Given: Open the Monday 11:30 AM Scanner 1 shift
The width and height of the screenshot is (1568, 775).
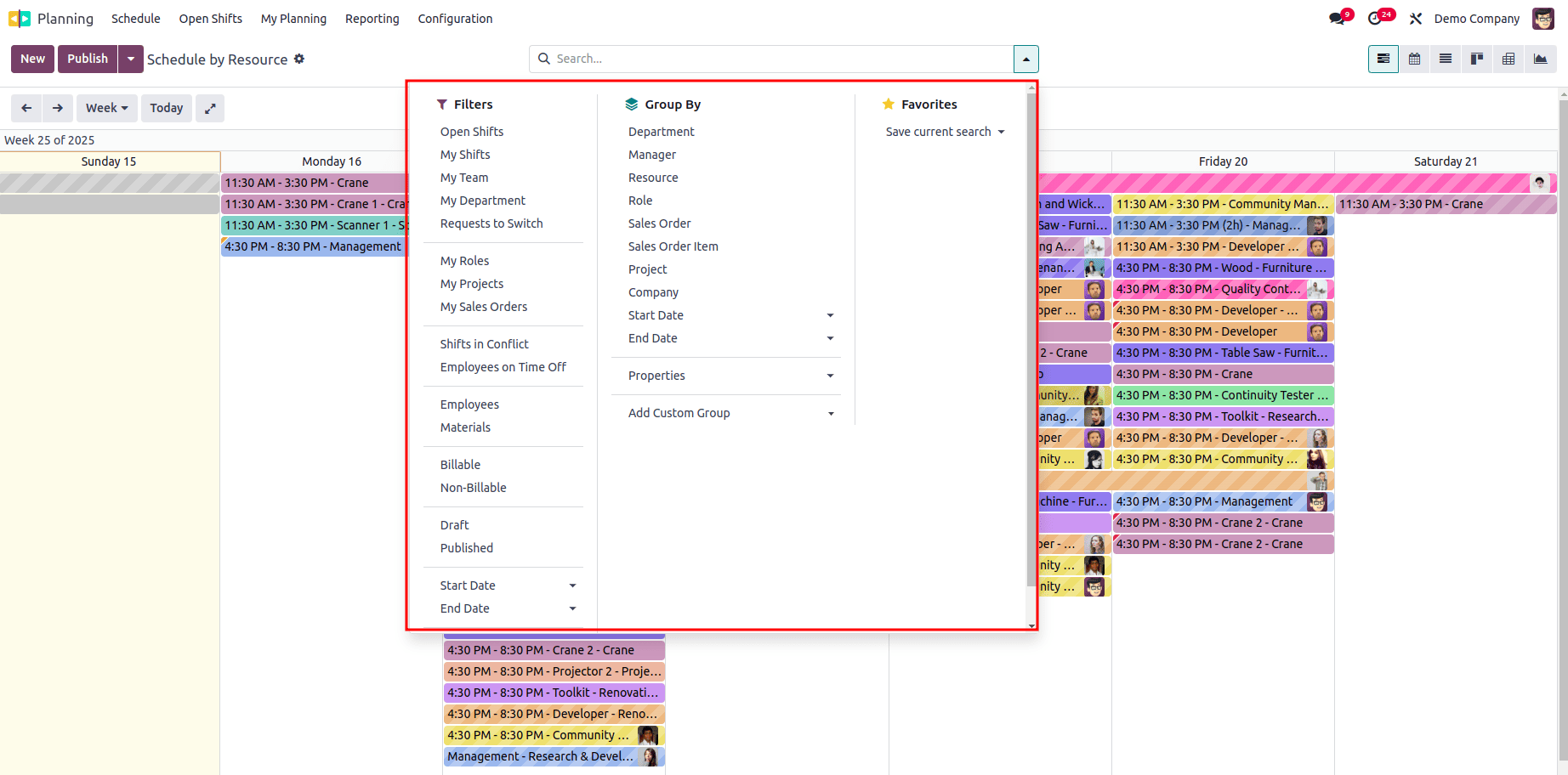Looking at the screenshot, I should (x=315, y=225).
